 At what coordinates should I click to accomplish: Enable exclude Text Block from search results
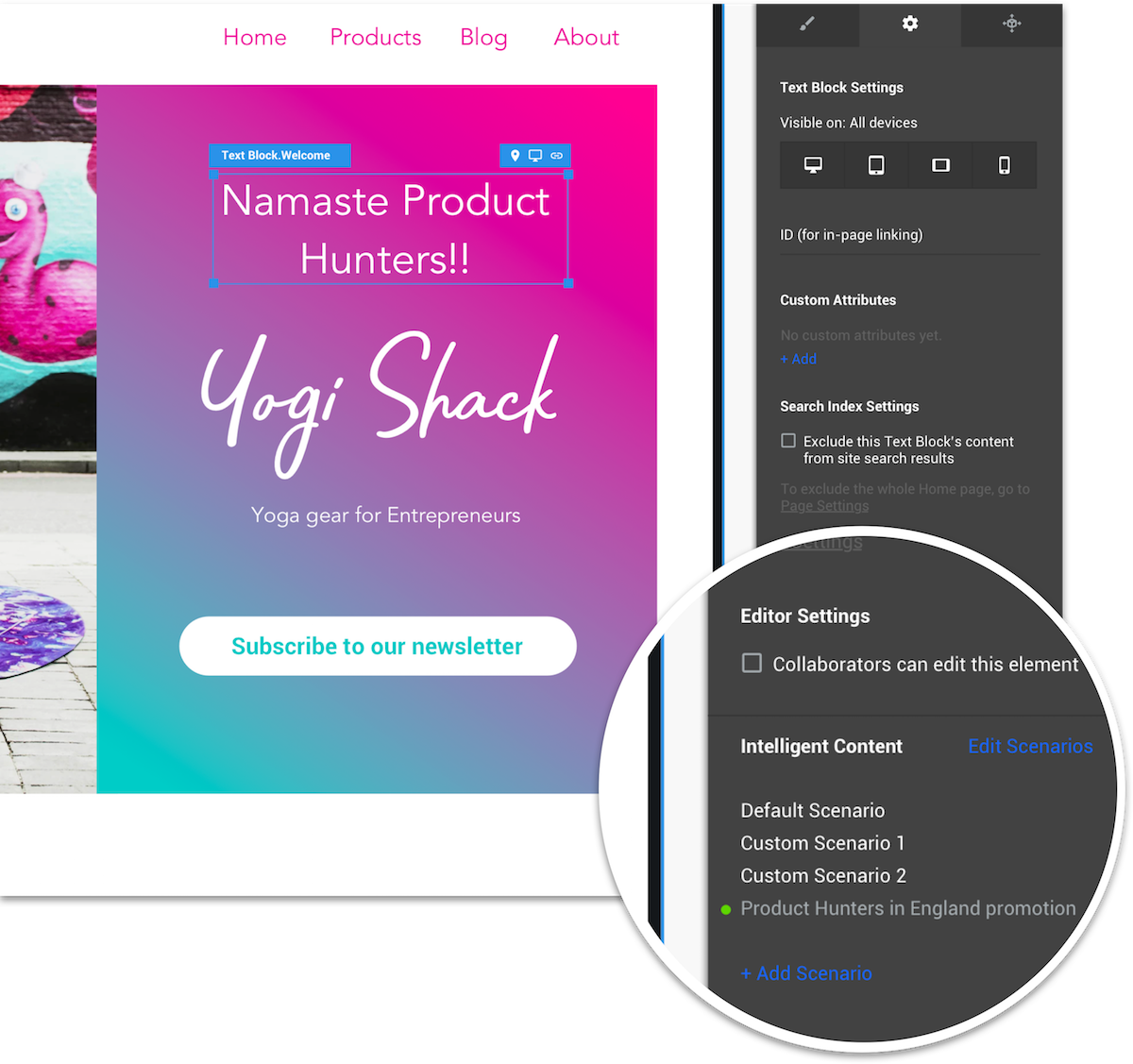pos(788,441)
